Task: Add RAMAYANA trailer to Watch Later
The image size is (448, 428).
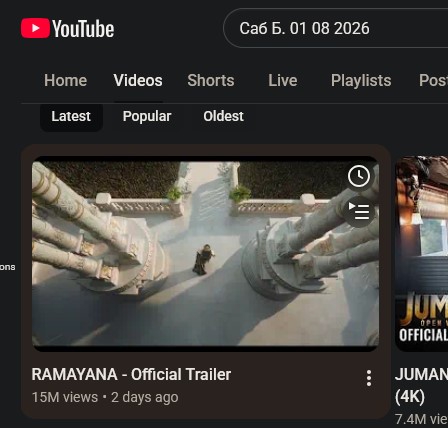Action: pos(359,176)
